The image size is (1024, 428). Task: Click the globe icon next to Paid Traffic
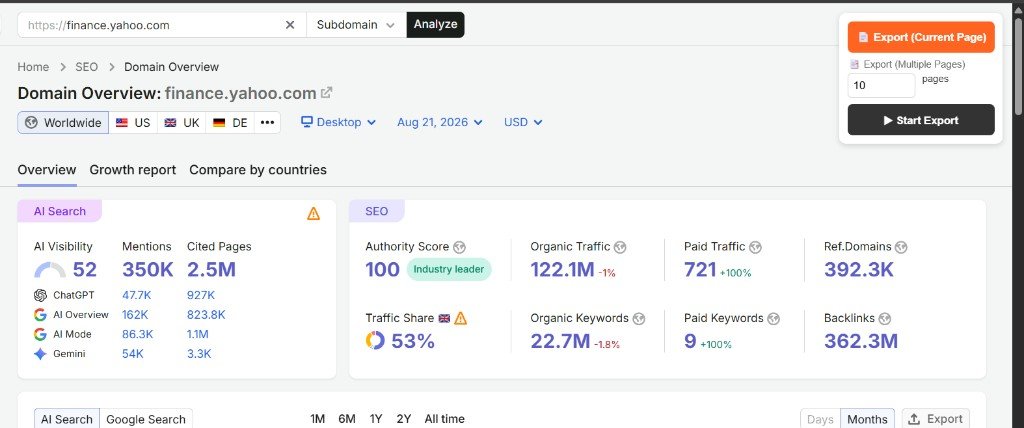pos(756,247)
